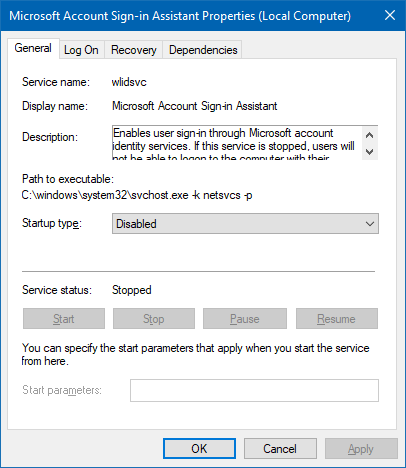Viewport: 406px width, 468px height.
Task: Click the 'Description:' label
Action: point(50,137)
